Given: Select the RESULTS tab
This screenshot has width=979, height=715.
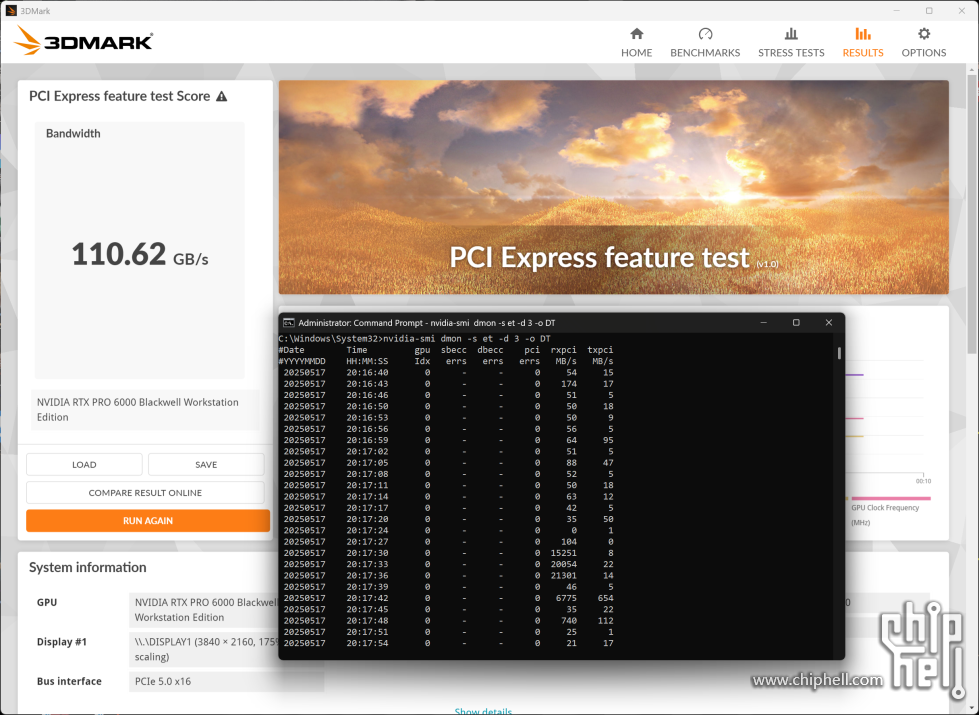Looking at the screenshot, I should coord(863,42).
